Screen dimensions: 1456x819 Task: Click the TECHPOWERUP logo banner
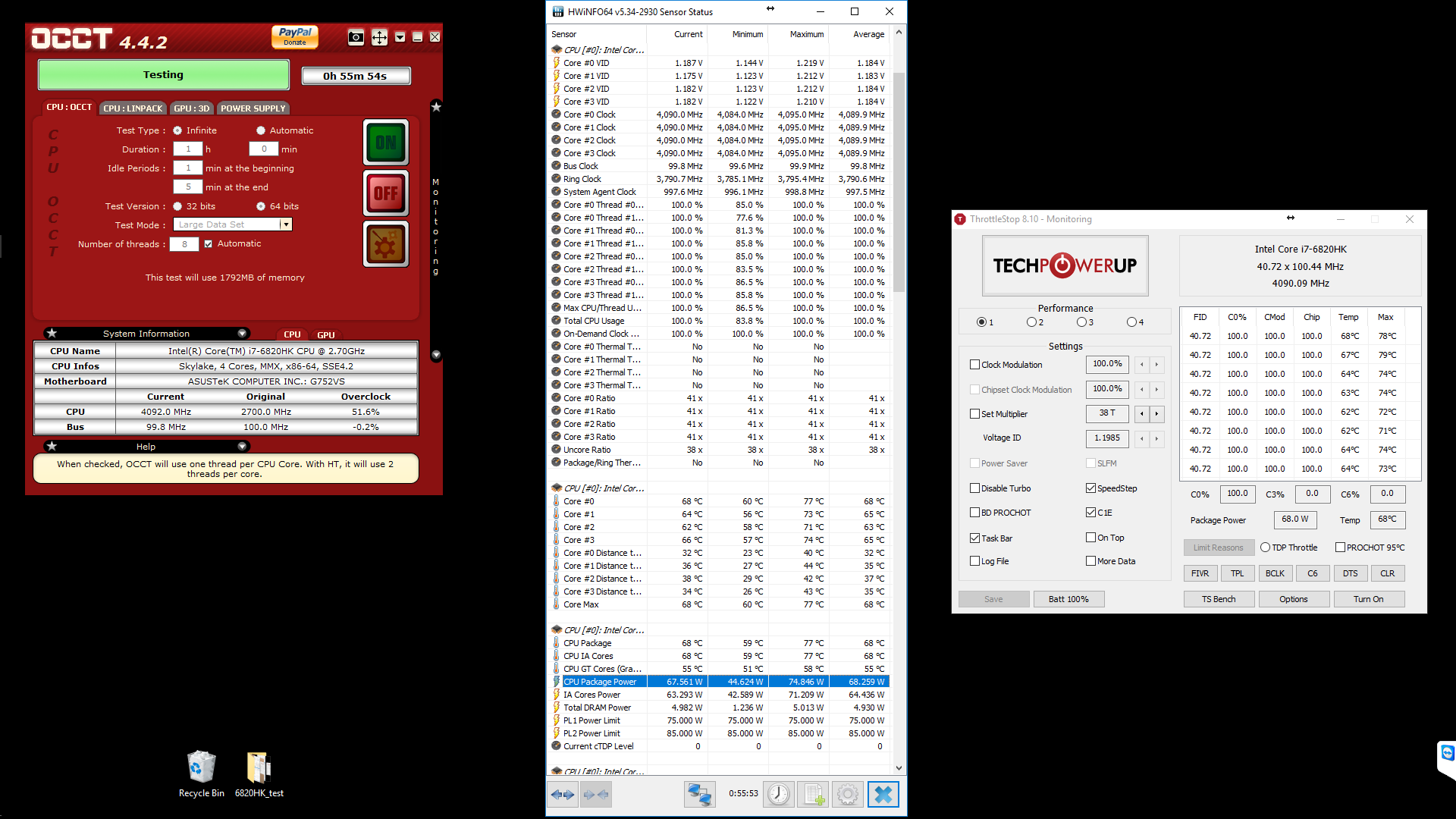pos(1065,265)
